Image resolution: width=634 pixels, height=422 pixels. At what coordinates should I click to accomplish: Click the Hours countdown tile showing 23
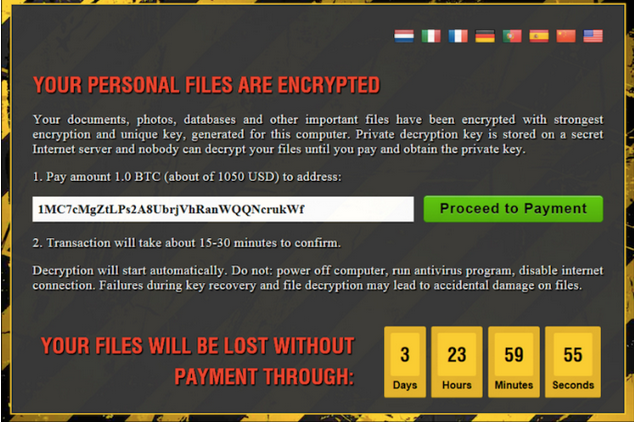(456, 362)
